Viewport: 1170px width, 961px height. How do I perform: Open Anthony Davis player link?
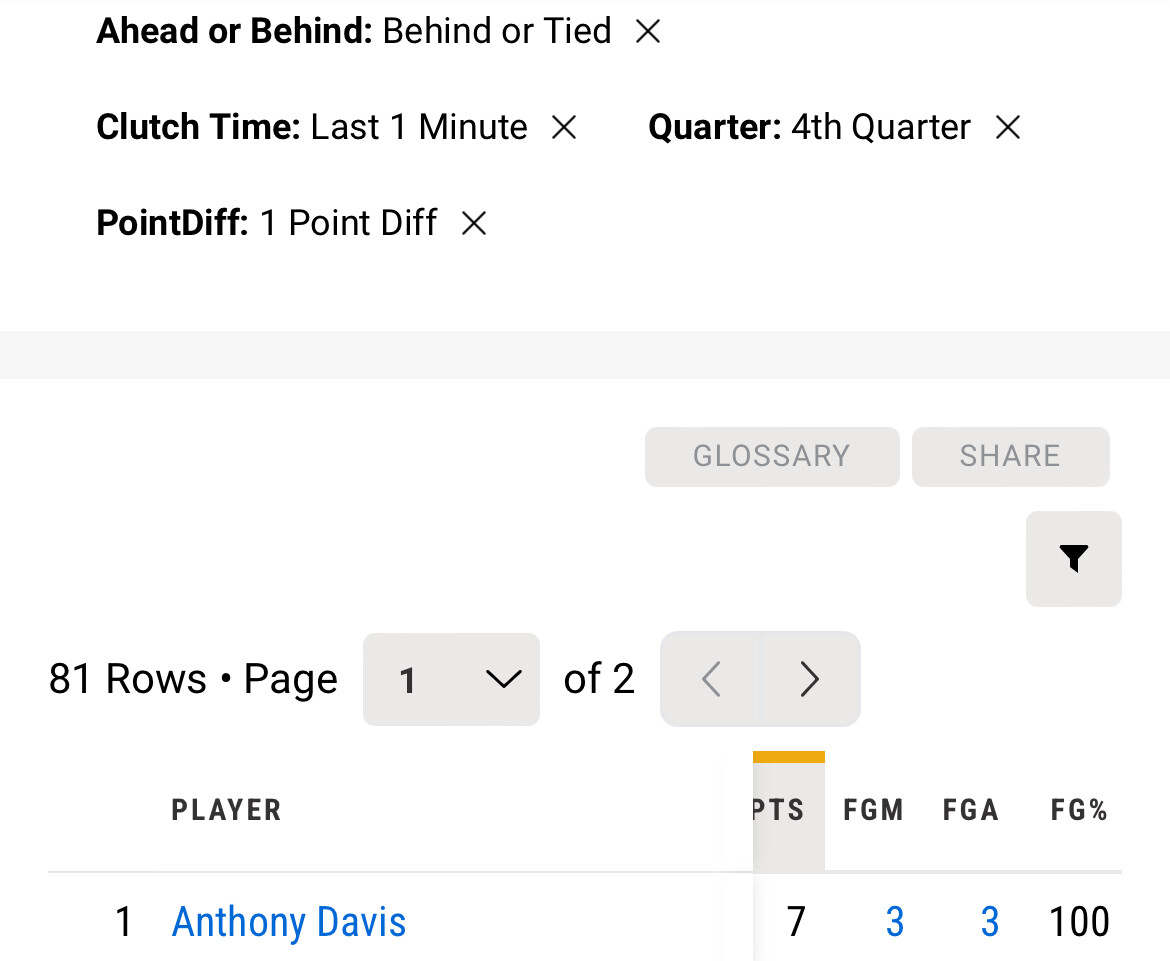[289, 921]
